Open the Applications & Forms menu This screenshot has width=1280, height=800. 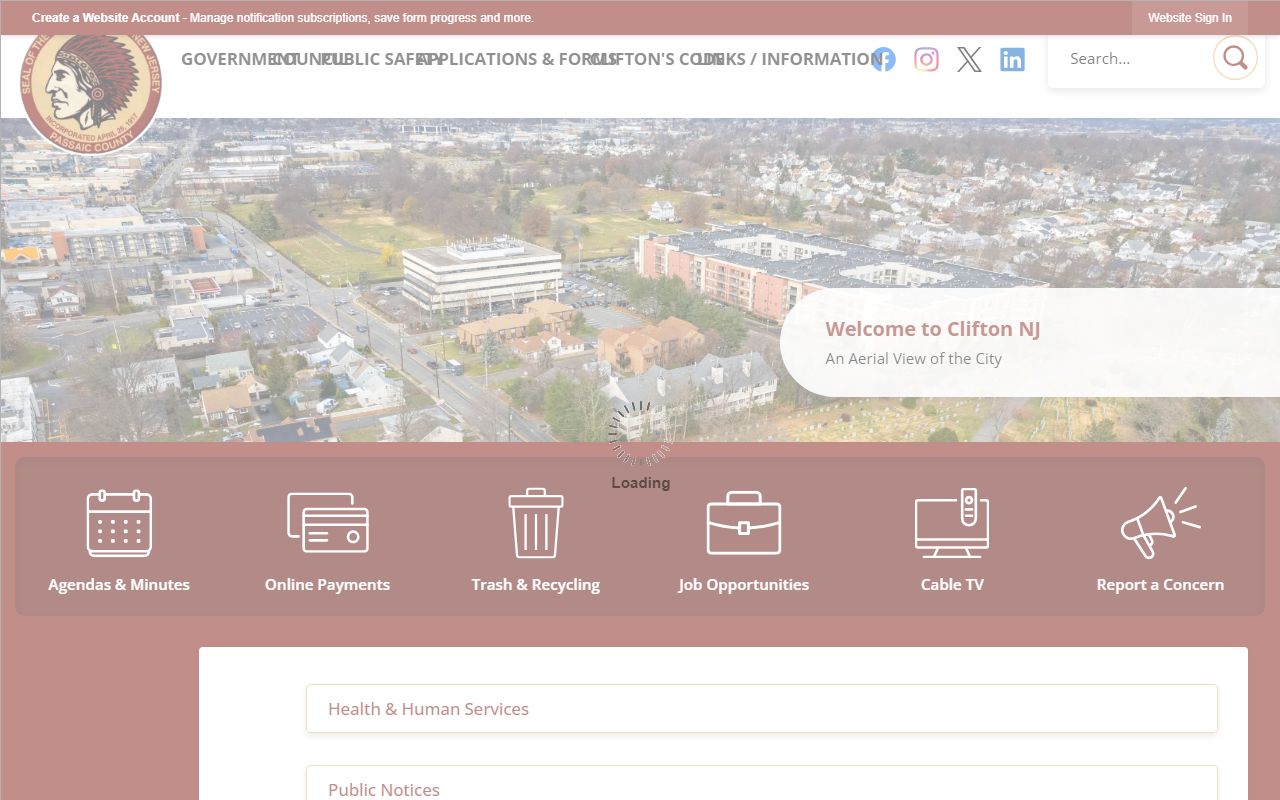point(518,59)
